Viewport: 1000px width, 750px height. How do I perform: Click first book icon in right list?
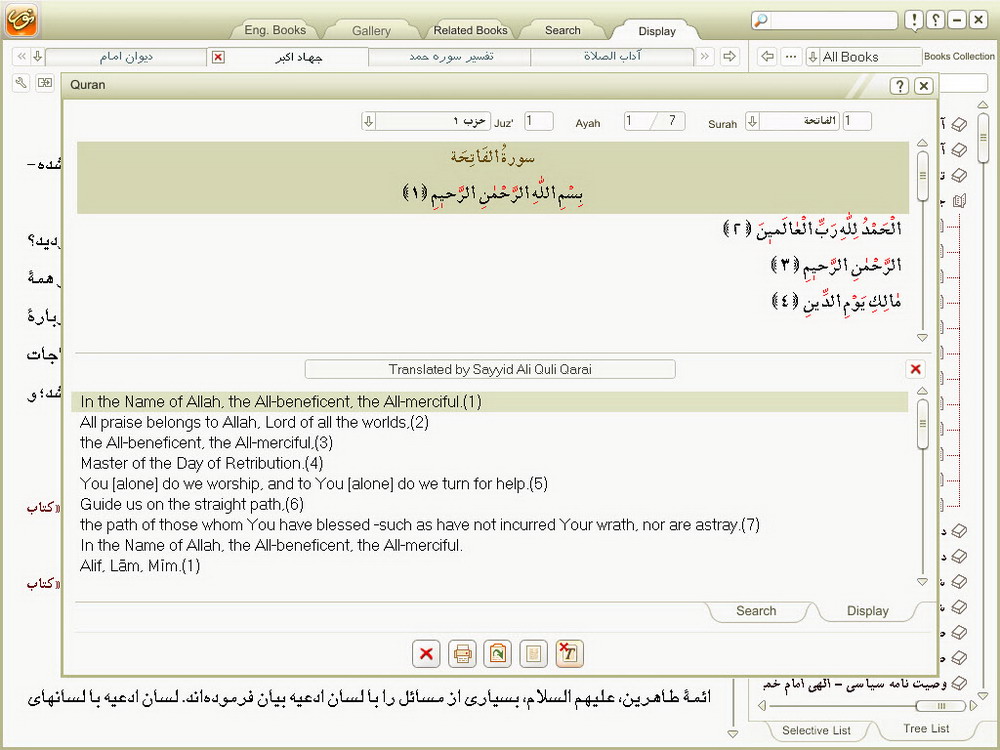(x=959, y=124)
